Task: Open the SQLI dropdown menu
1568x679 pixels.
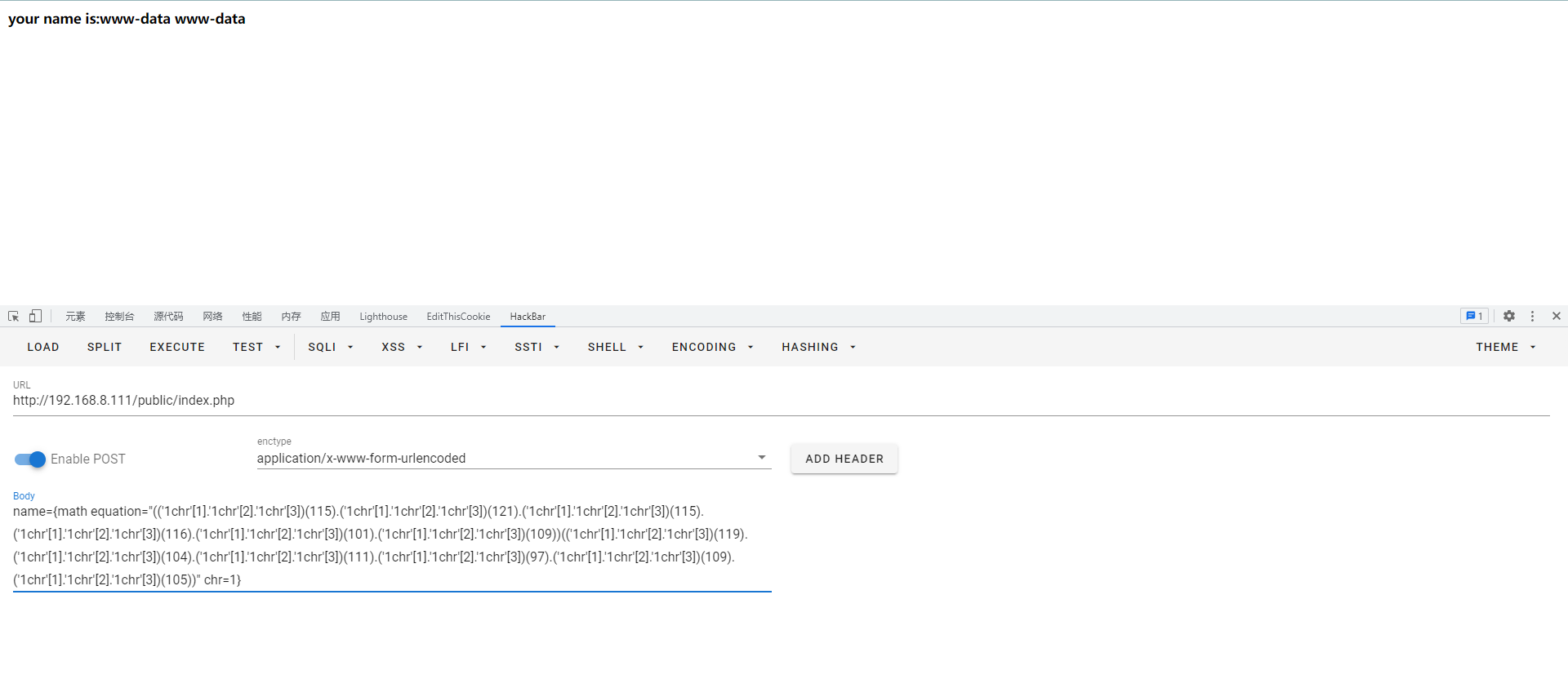Action: click(330, 348)
